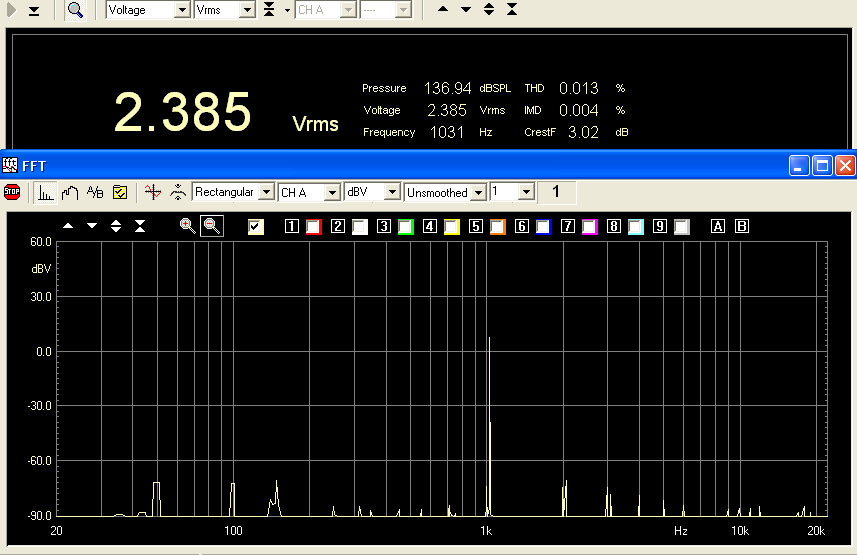Screen dimensions: 857x555
Task: Toggle overlay 4 yellow checkbox
Action: click(451, 227)
